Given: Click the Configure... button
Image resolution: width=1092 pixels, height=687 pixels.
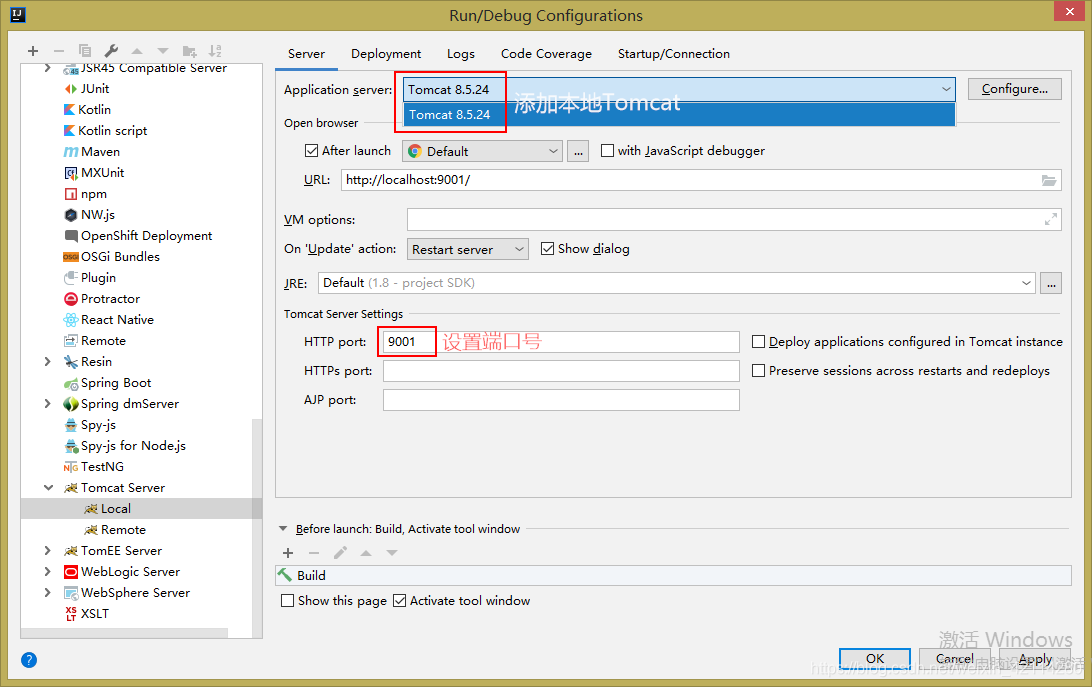Looking at the screenshot, I should pyautogui.click(x=1015, y=88).
